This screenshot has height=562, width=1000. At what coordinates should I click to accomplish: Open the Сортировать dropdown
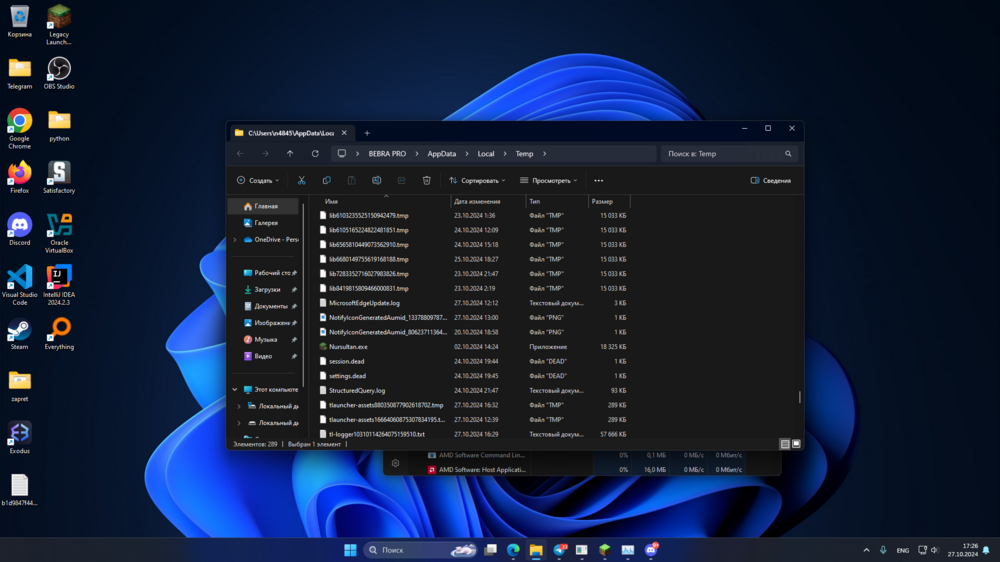(477, 181)
